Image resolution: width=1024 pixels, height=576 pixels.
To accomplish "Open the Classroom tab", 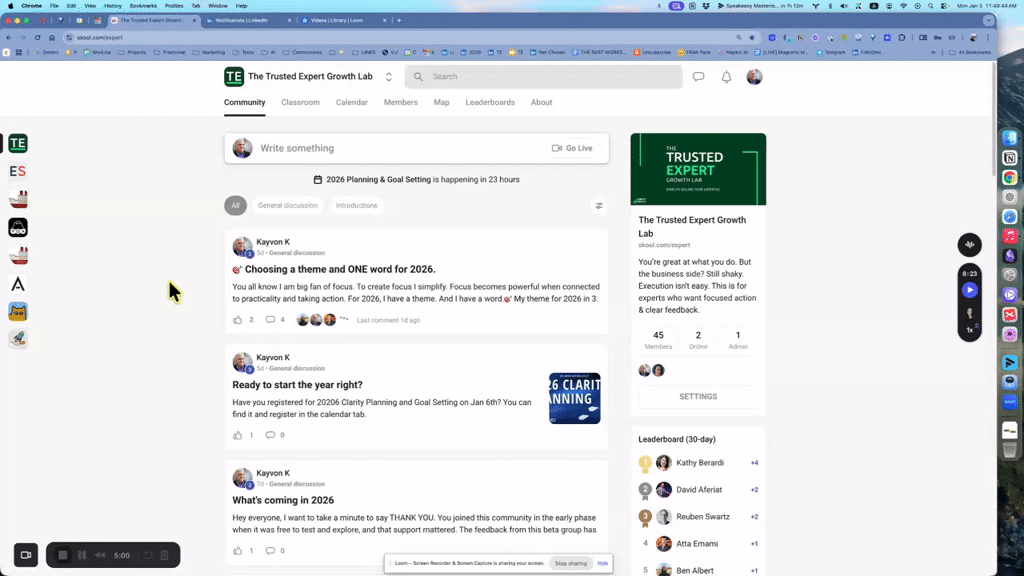I will 300,103.
